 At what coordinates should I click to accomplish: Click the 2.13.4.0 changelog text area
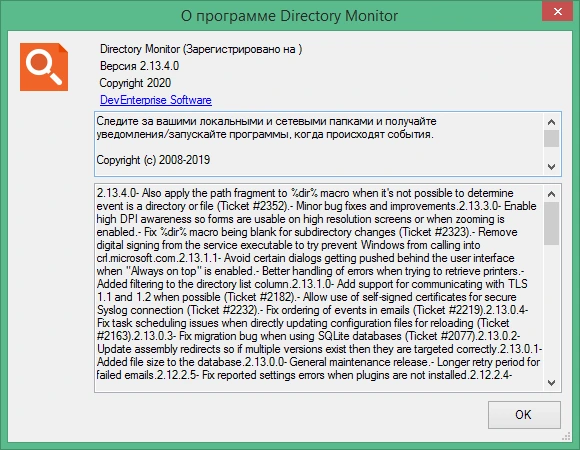[319, 288]
